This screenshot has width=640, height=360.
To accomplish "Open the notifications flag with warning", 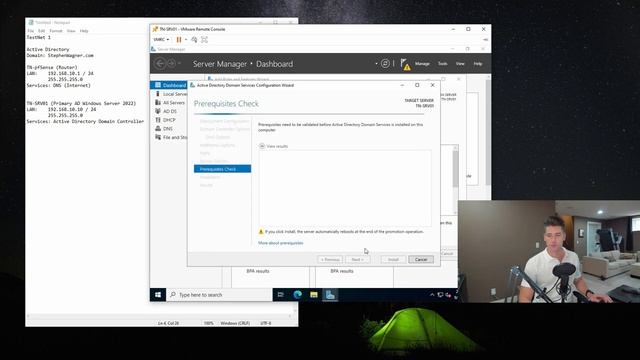I will click(405, 64).
